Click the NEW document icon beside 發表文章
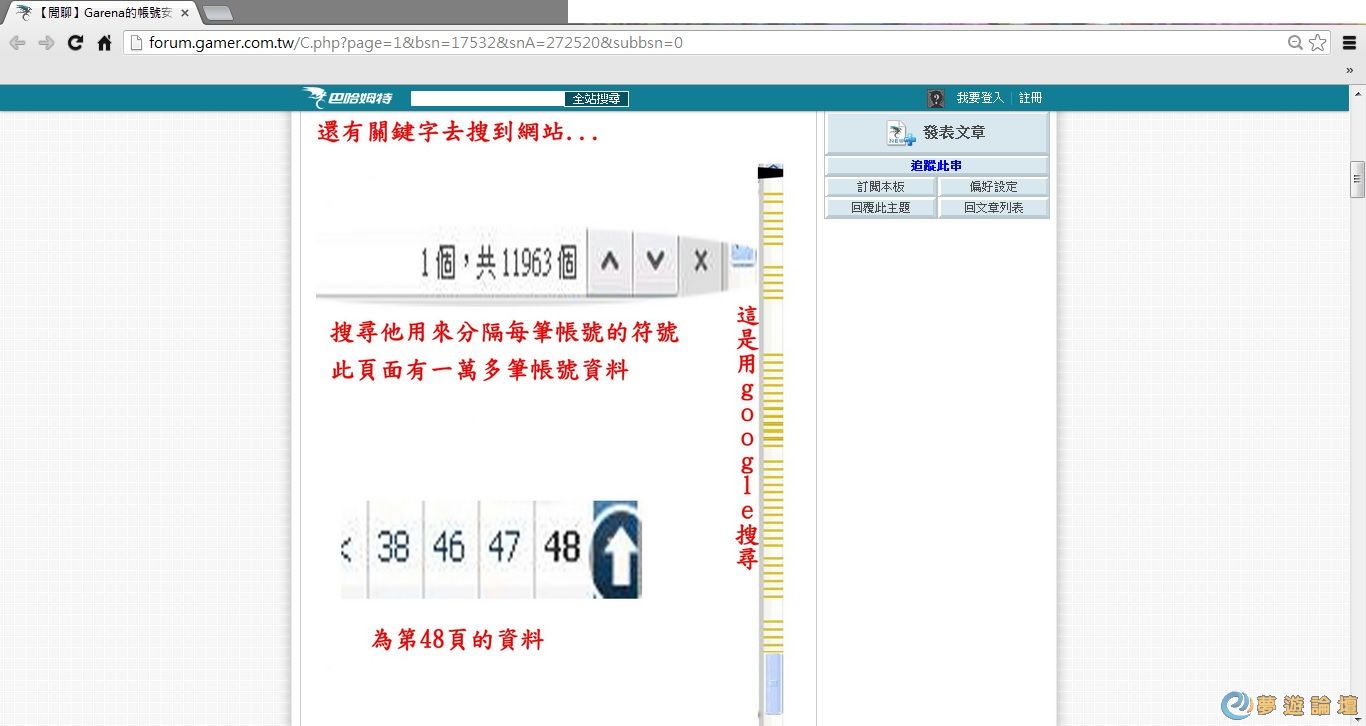 898,131
